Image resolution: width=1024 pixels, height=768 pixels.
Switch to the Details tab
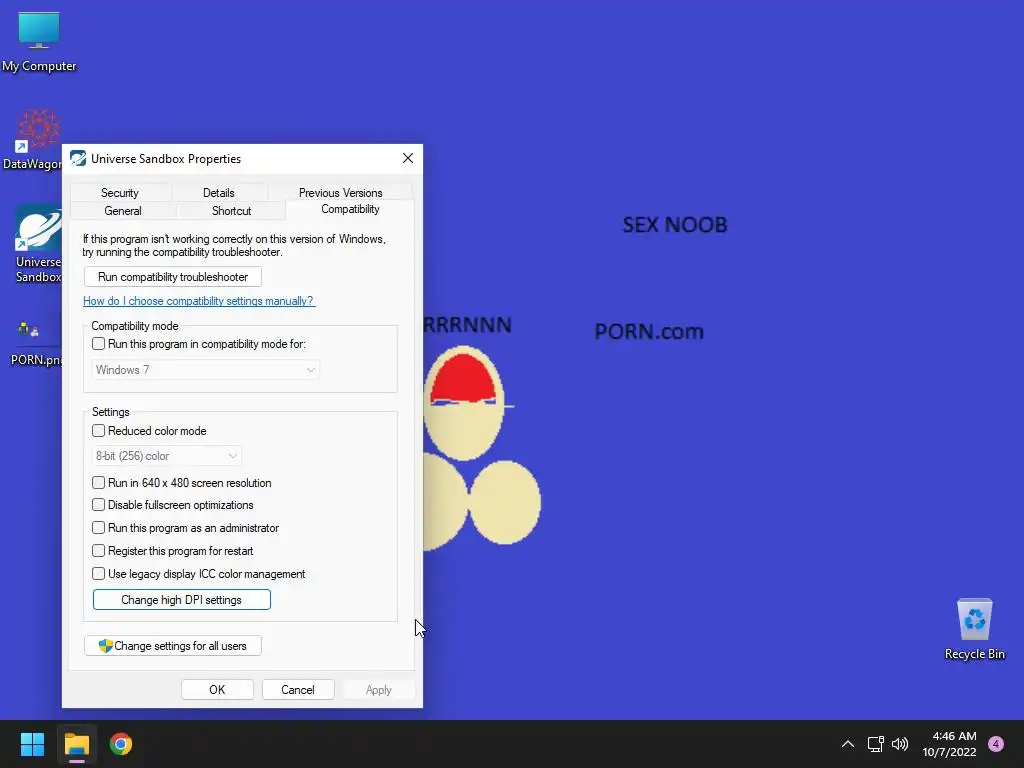click(x=218, y=193)
